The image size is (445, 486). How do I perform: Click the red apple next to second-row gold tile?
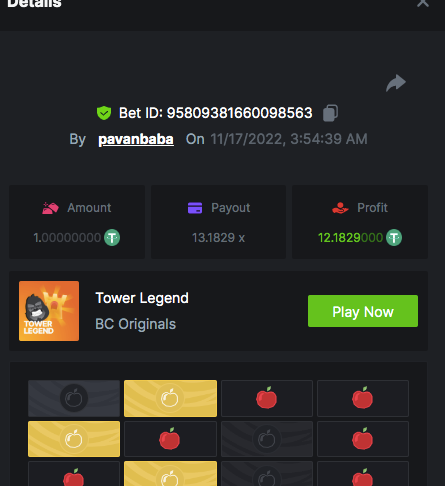170,439
